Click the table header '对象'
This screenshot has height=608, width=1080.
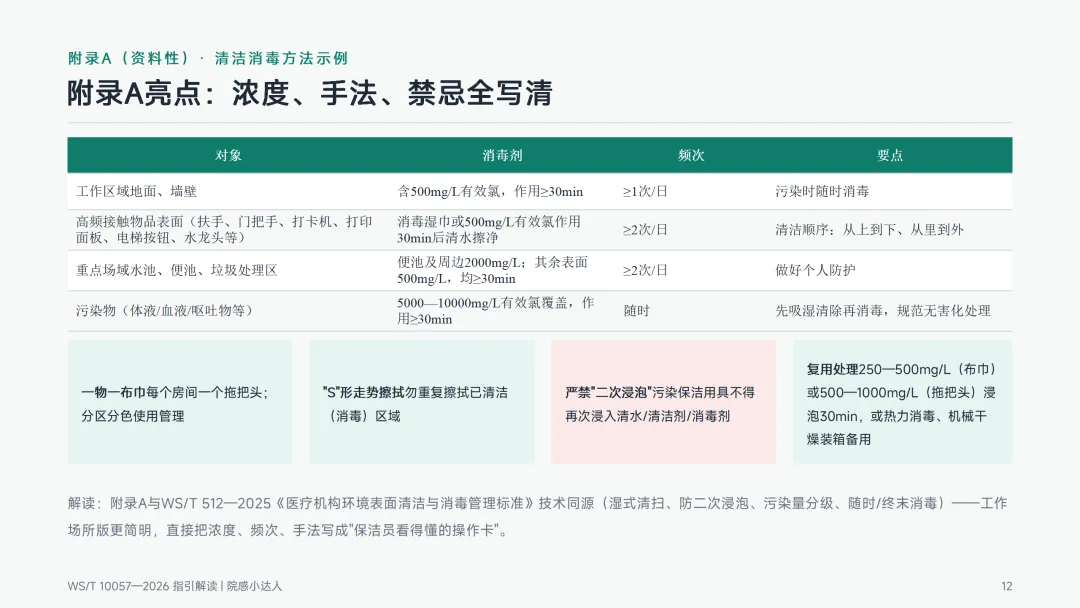pyautogui.click(x=228, y=156)
